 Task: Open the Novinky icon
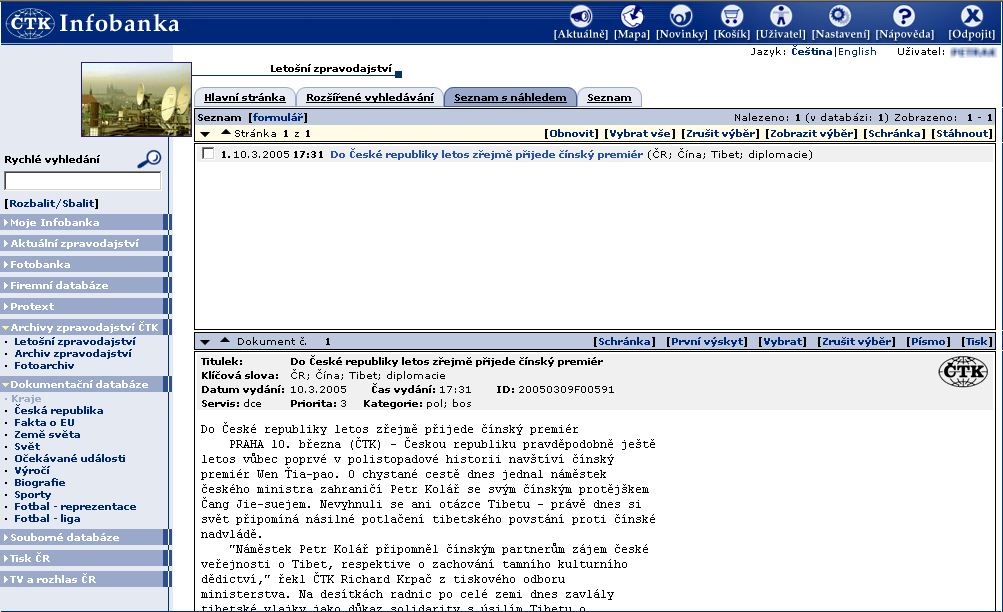(681, 17)
